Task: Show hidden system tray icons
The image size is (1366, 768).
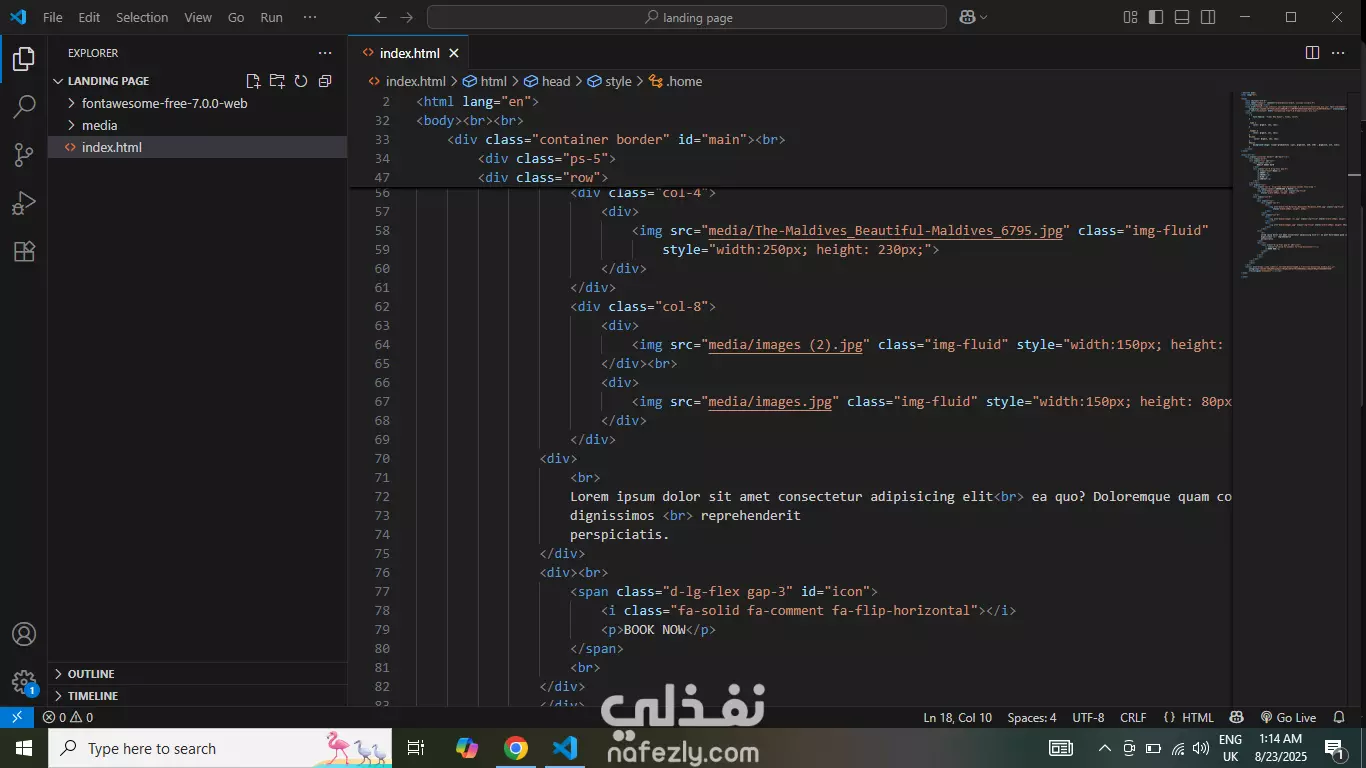Action: click(x=1105, y=748)
